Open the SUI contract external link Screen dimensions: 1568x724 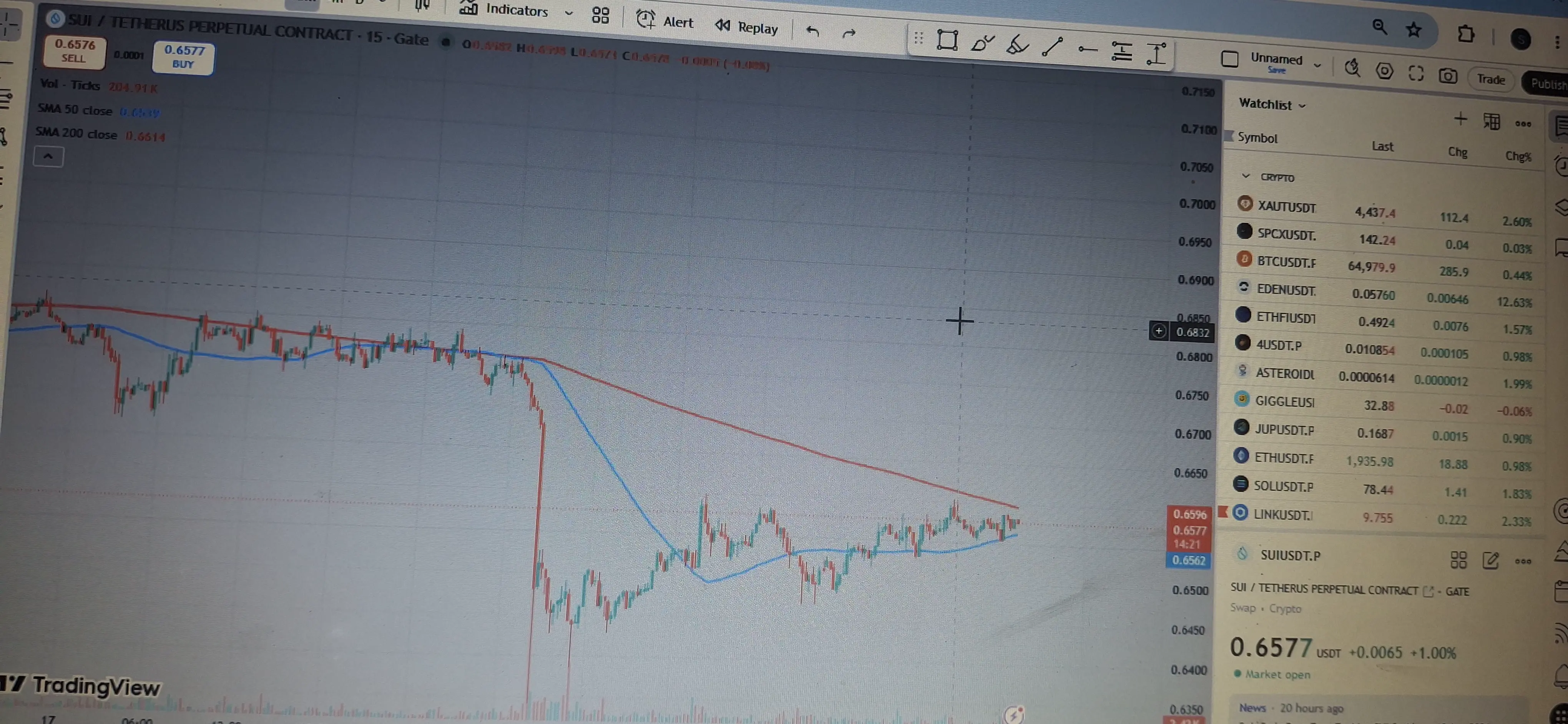(x=1428, y=591)
